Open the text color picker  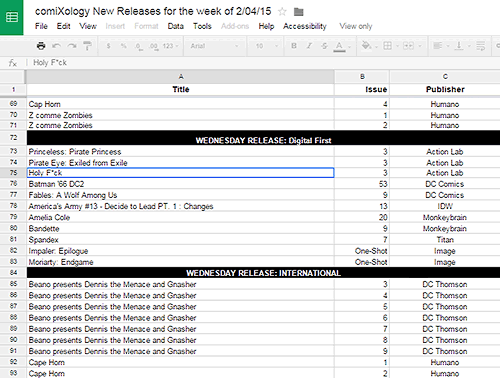tap(339, 46)
